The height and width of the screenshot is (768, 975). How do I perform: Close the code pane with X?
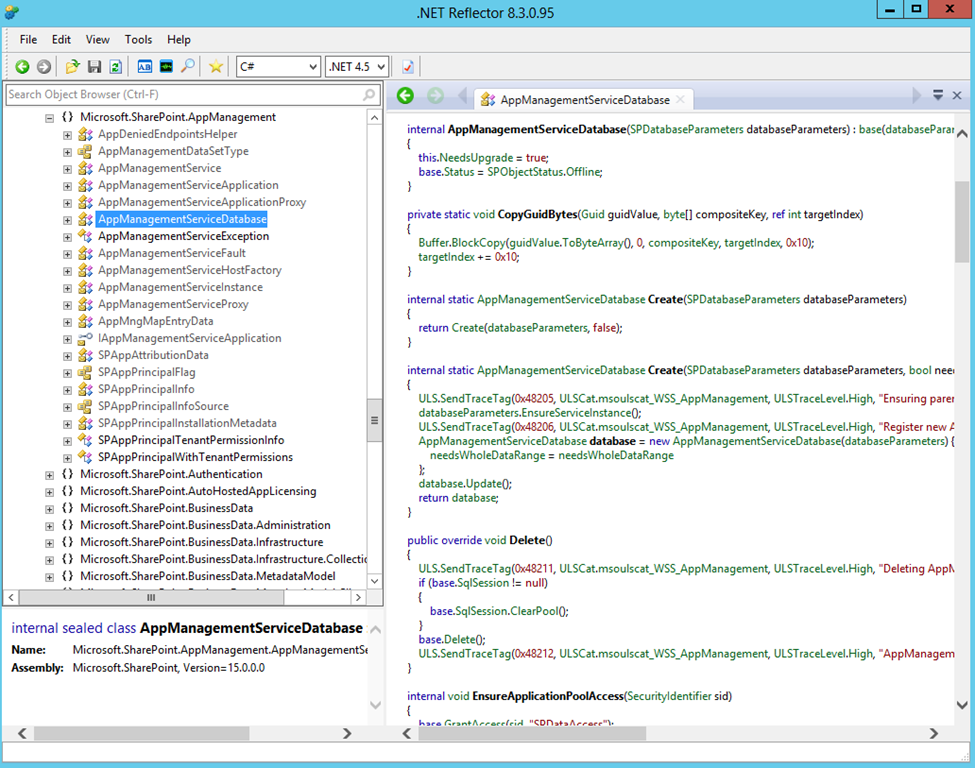pyautogui.click(x=957, y=95)
